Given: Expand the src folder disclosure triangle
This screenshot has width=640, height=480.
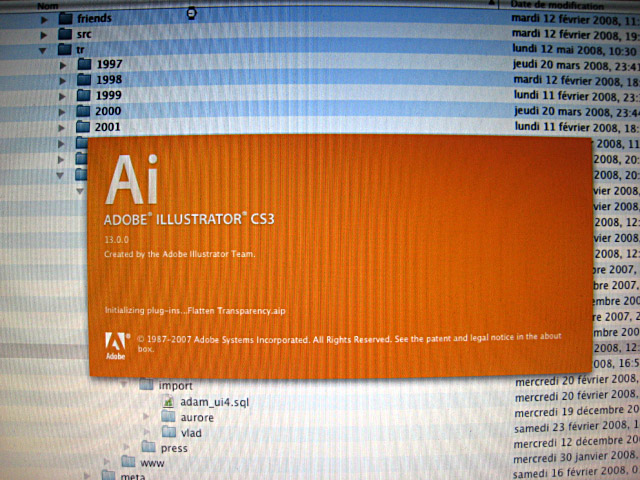Looking at the screenshot, I should click(44, 36).
